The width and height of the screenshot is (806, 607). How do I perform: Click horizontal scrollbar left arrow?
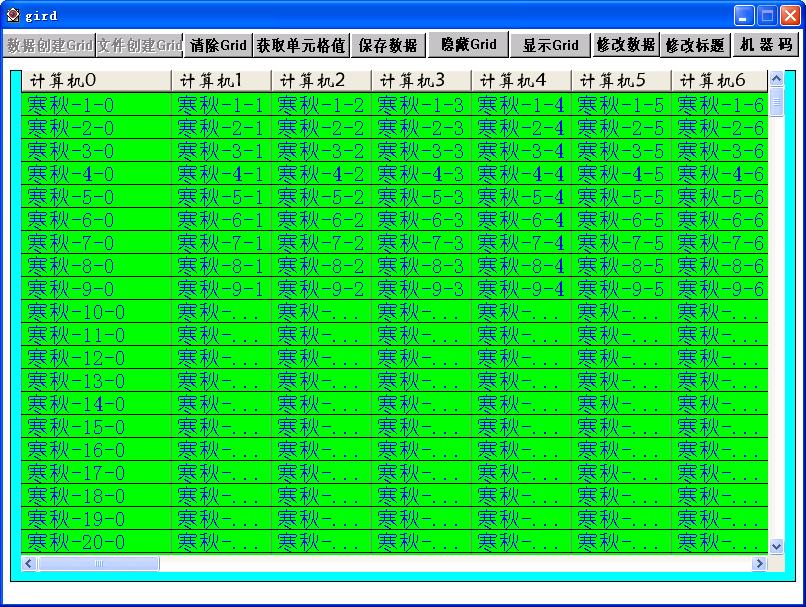coord(29,563)
